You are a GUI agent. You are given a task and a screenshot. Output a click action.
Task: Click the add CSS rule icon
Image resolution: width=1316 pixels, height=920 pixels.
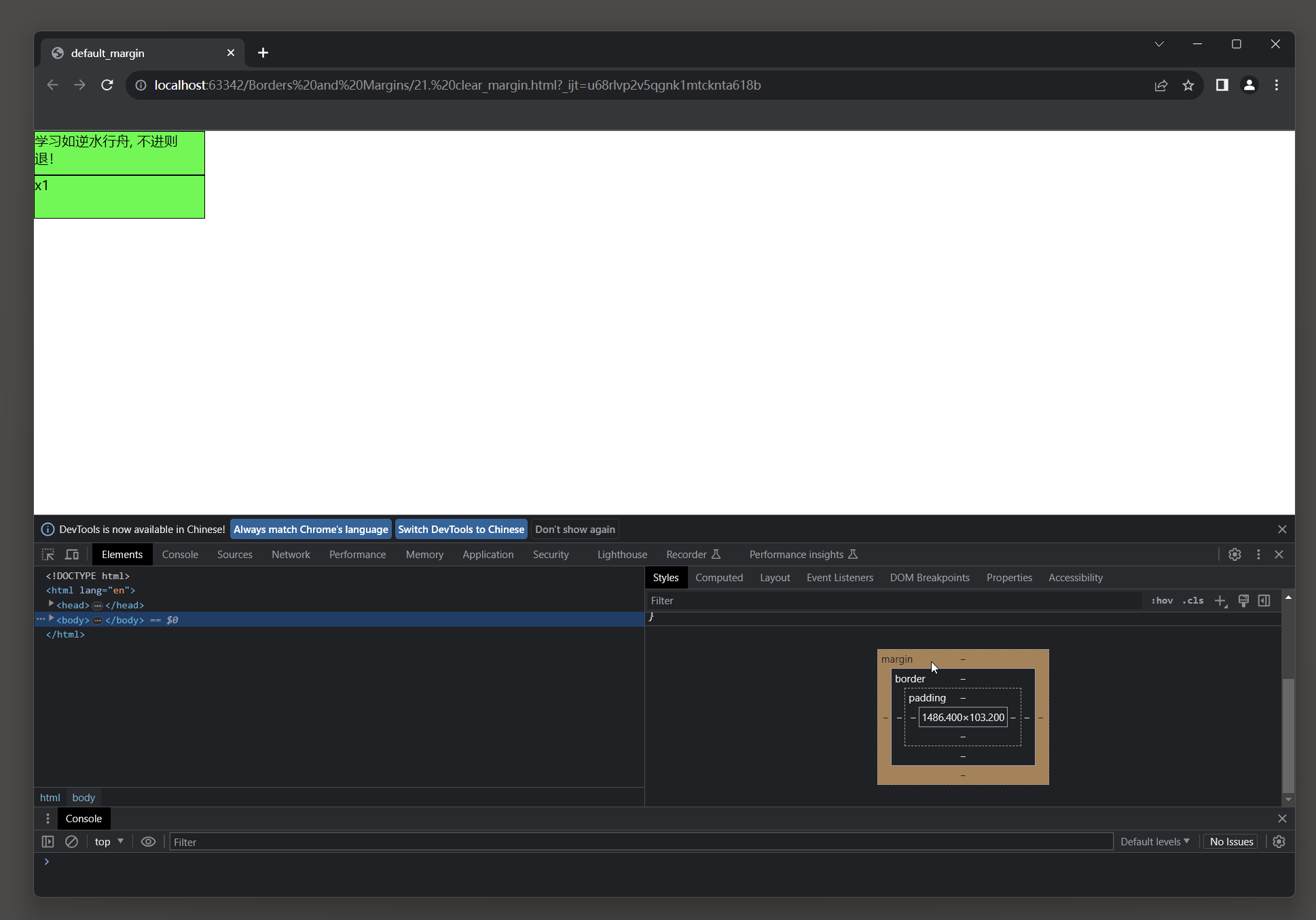(x=1220, y=600)
